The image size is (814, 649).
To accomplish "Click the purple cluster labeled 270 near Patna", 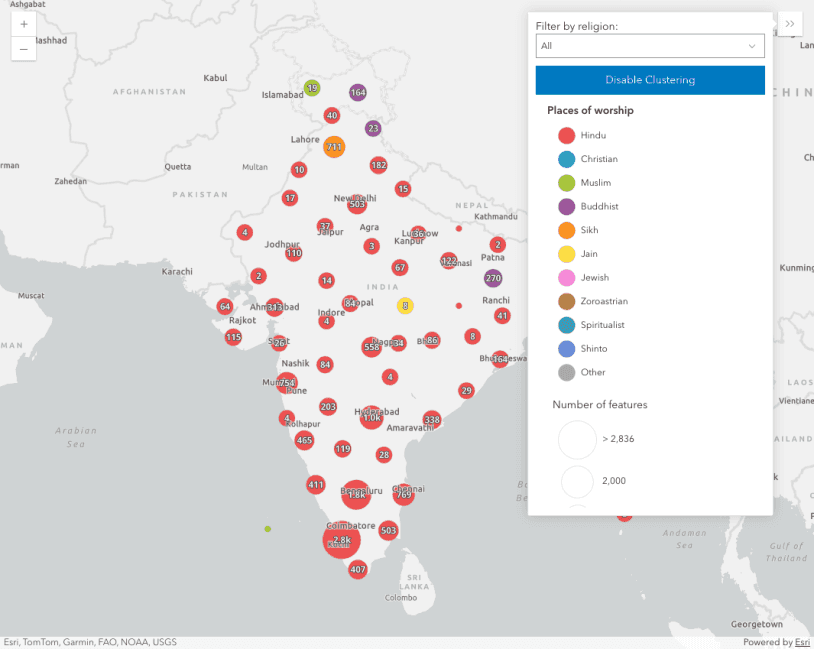I will click(x=493, y=278).
